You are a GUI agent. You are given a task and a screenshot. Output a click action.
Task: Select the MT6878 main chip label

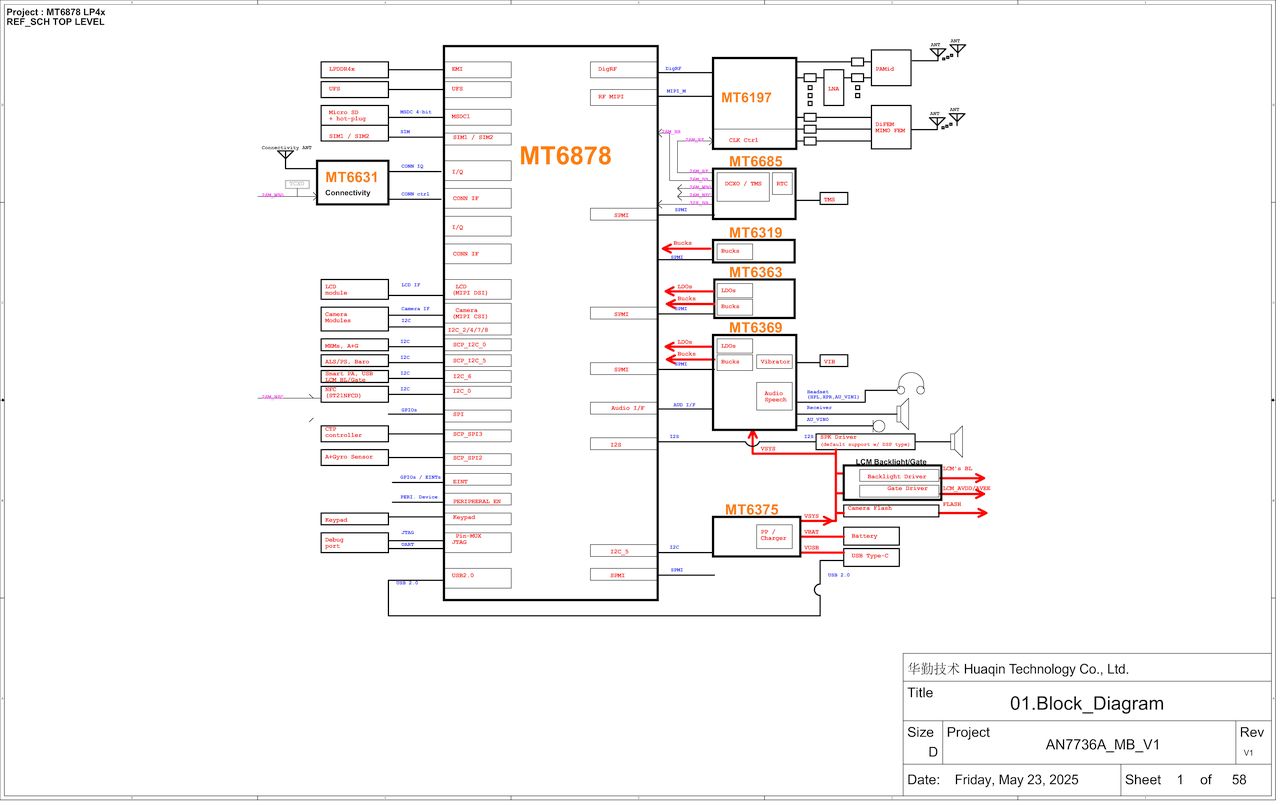[x=565, y=156]
